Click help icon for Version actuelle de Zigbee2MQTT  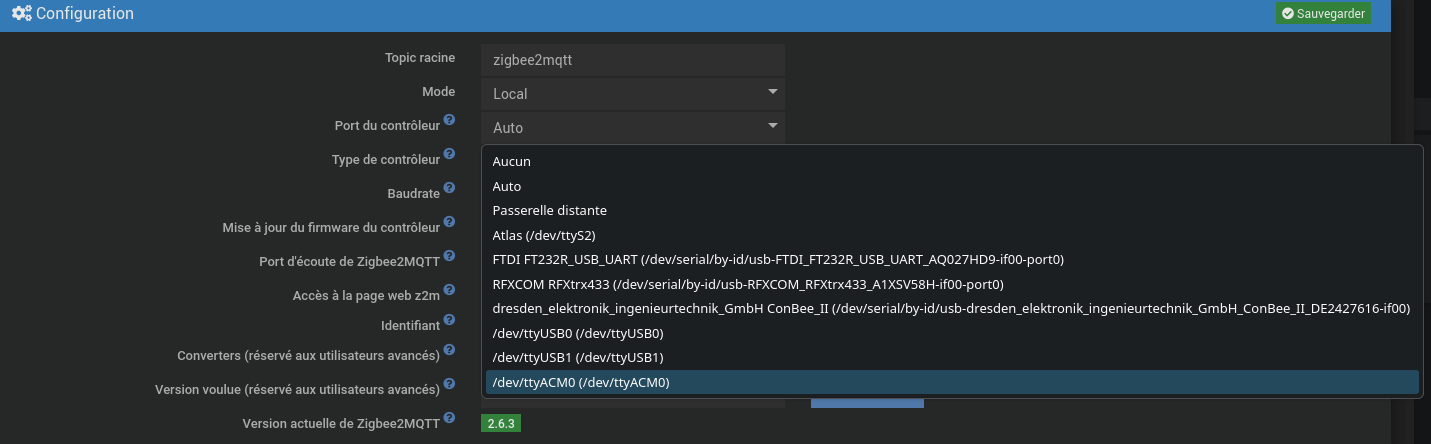point(450,418)
